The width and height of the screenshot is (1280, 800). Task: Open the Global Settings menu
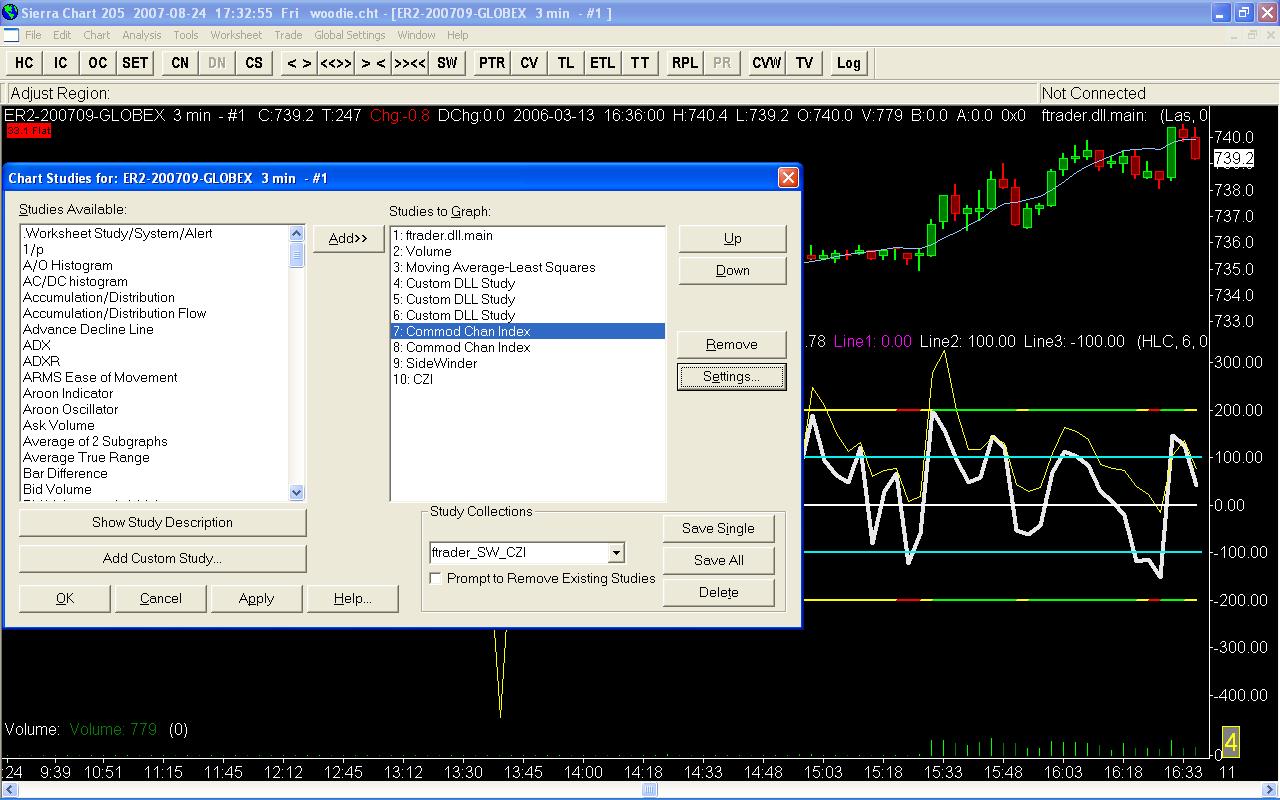click(349, 35)
